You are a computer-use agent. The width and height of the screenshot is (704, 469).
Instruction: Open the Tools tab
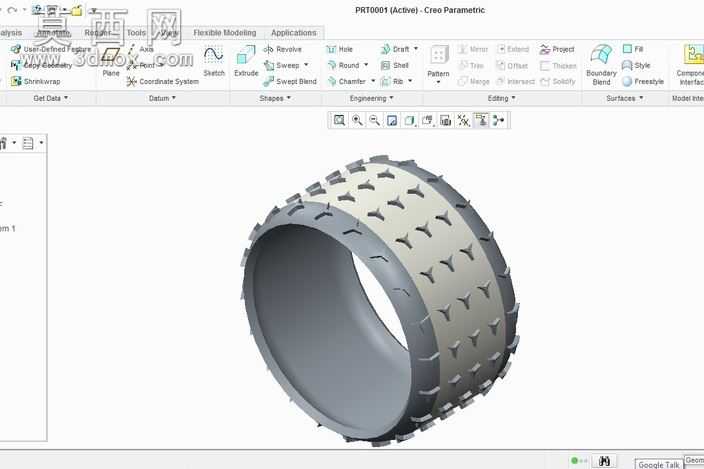136,33
